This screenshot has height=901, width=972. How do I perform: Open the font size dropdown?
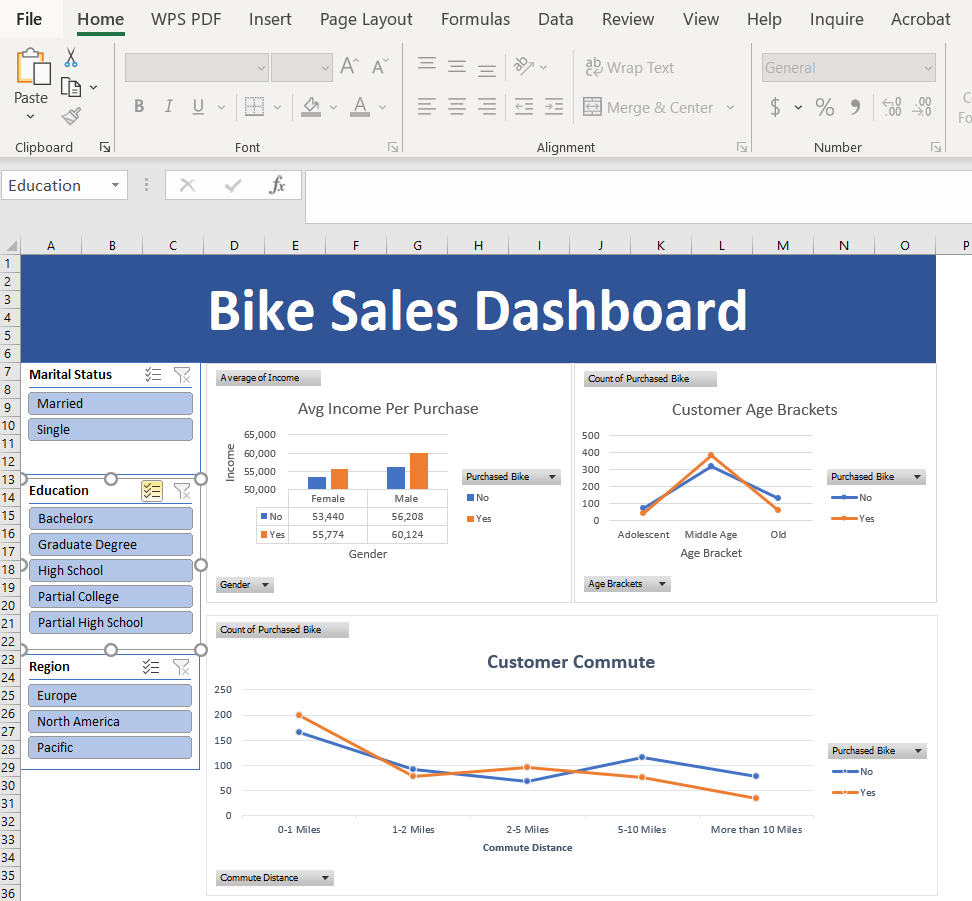pos(325,68)
